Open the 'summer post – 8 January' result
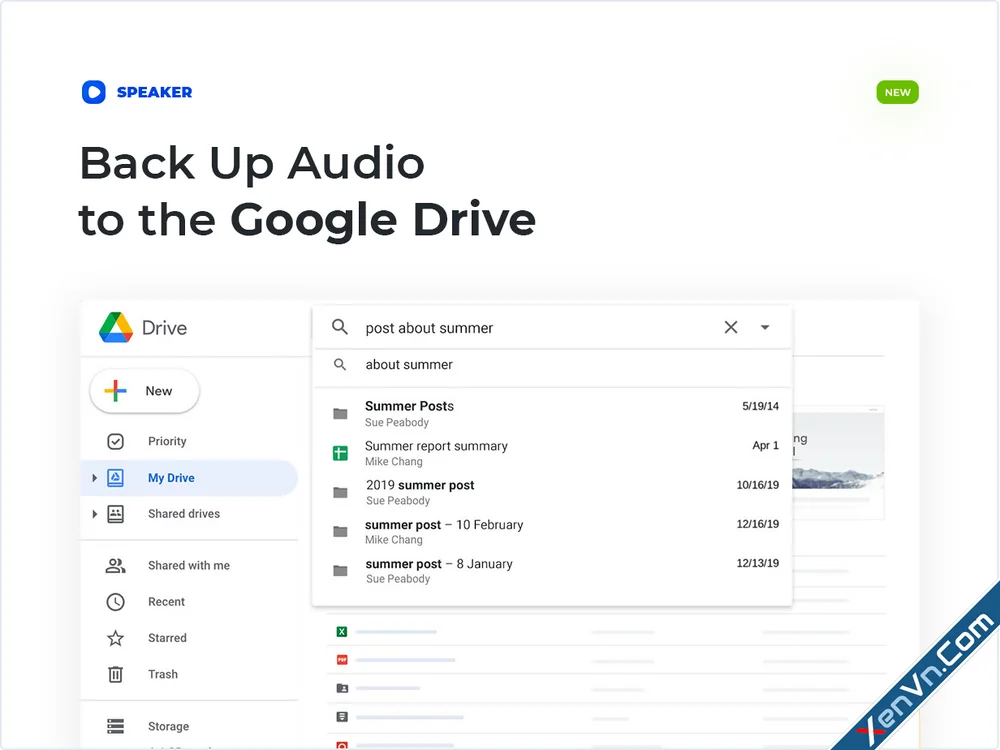The width and height of the screenshot is (1000, 750). point(552,571)
